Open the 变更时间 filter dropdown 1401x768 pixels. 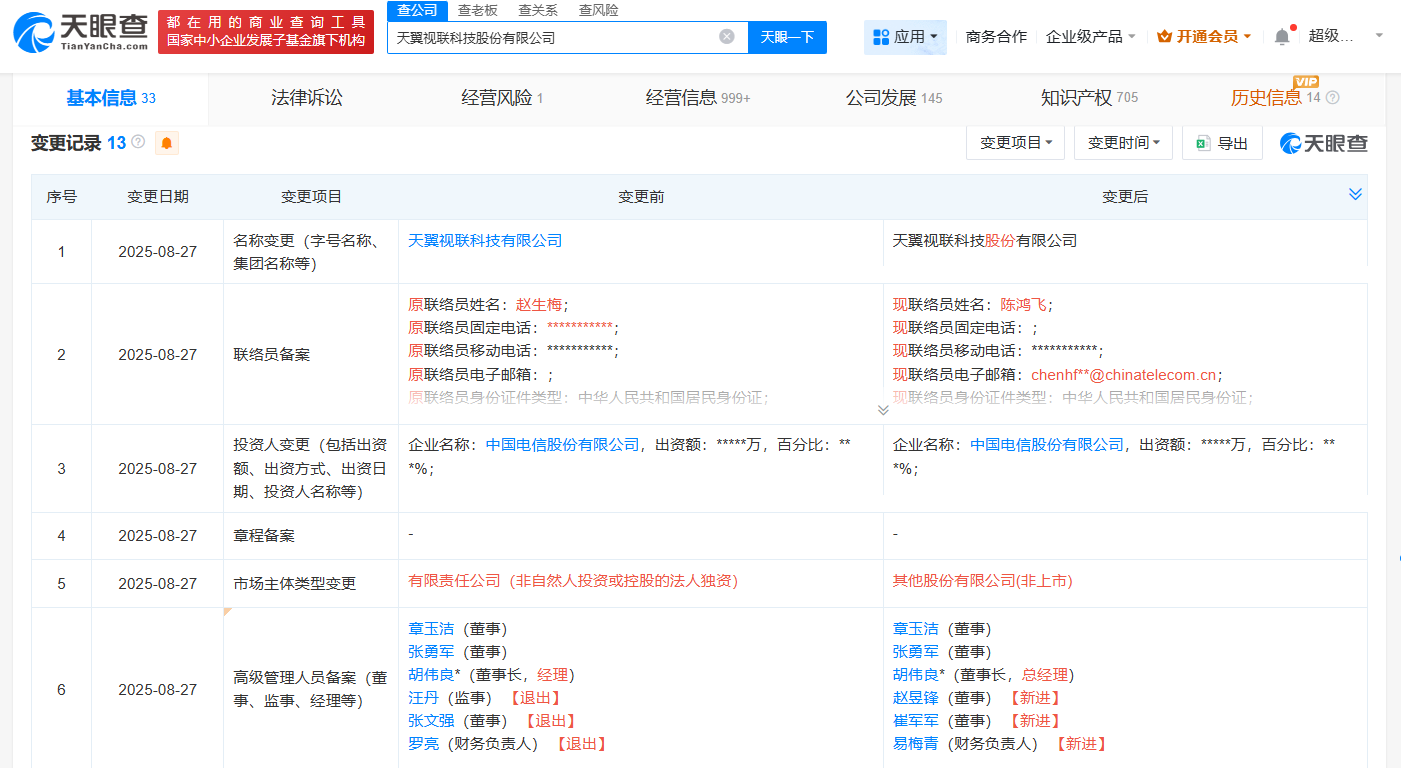click(1123, 143)
